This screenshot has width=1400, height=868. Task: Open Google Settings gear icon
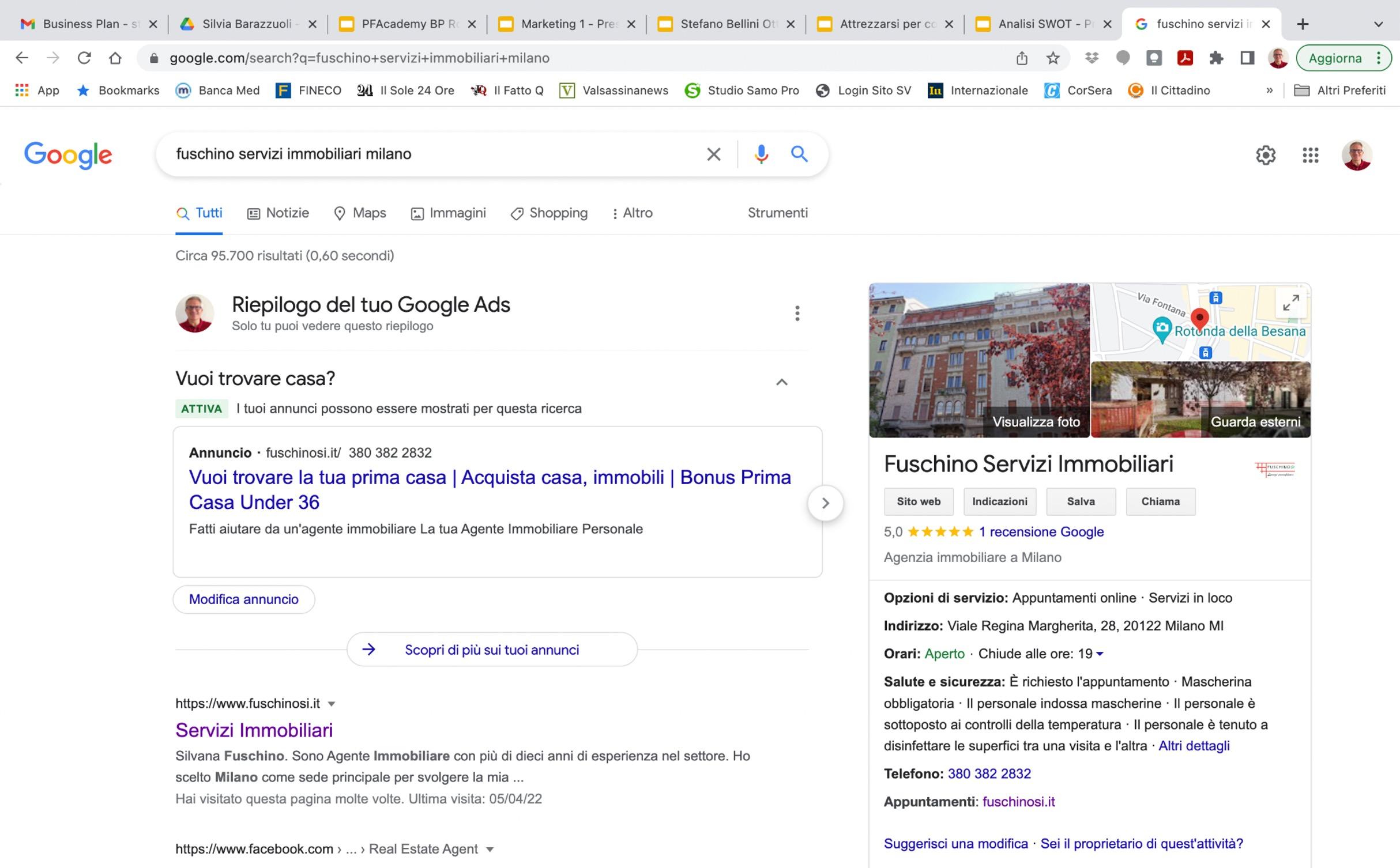tap(1265, 154)
